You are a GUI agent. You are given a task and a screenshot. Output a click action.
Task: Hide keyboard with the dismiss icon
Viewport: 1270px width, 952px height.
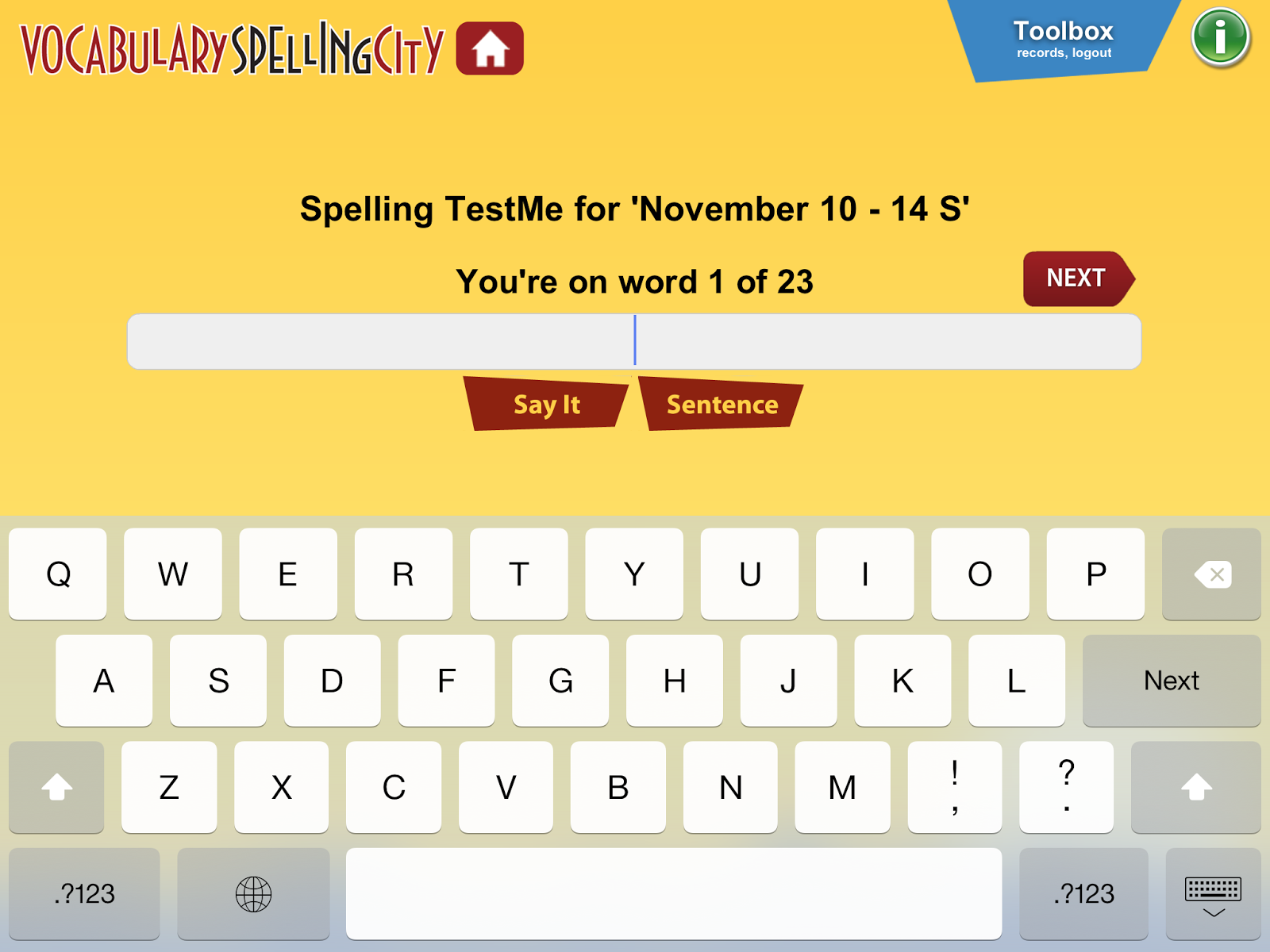1213,894
